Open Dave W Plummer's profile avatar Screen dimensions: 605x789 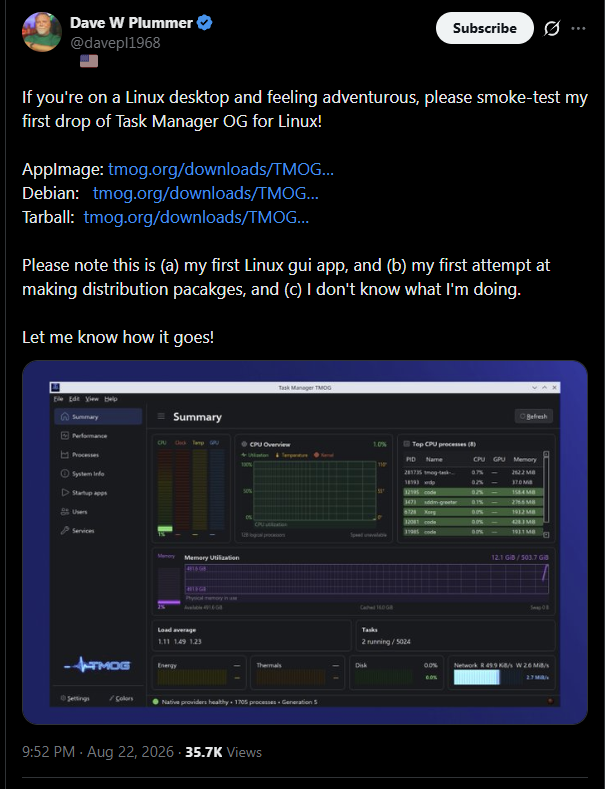(42, 32)
